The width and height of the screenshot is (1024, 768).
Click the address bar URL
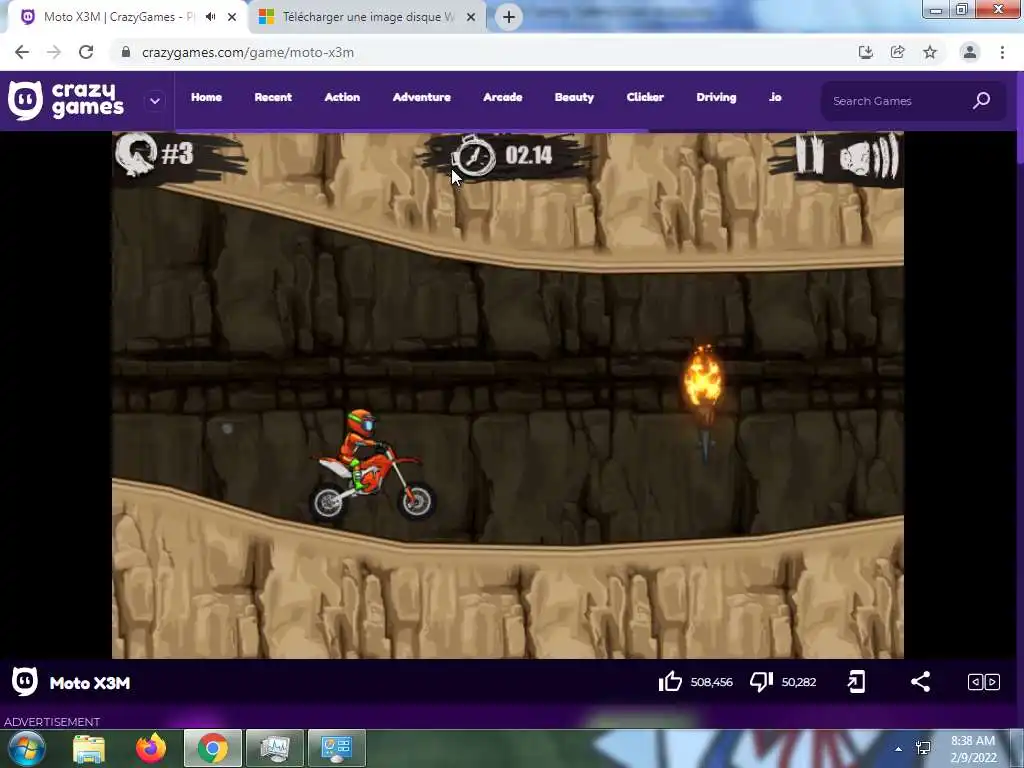(248, 52)
